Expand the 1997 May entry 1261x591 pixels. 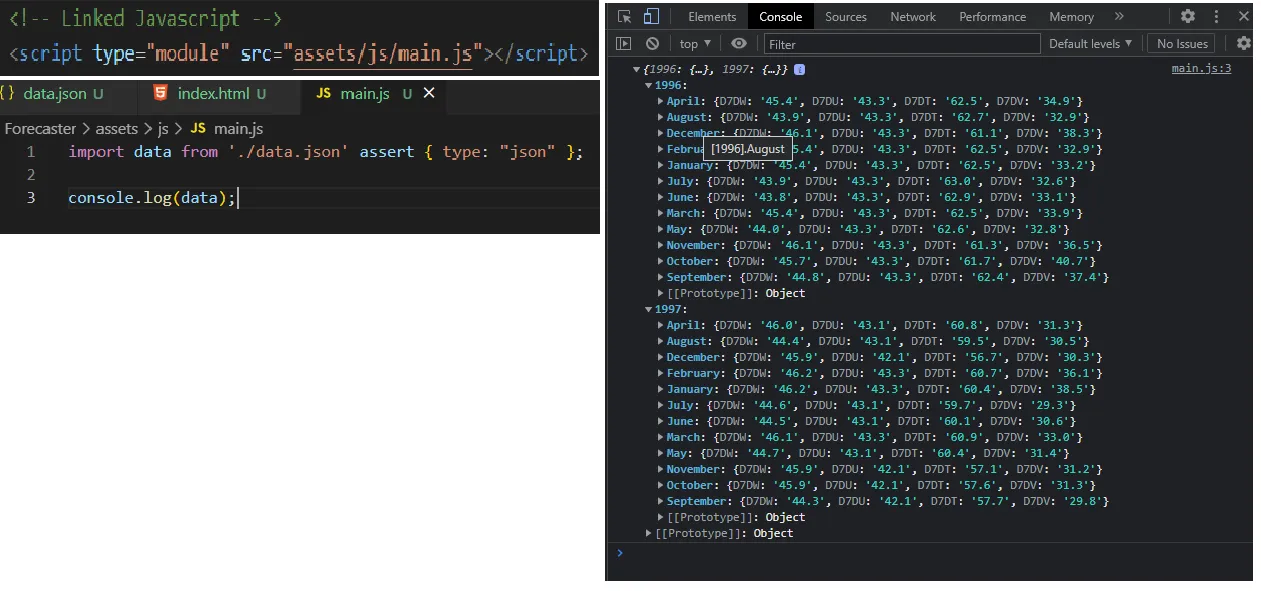click(x=660, y=453)
